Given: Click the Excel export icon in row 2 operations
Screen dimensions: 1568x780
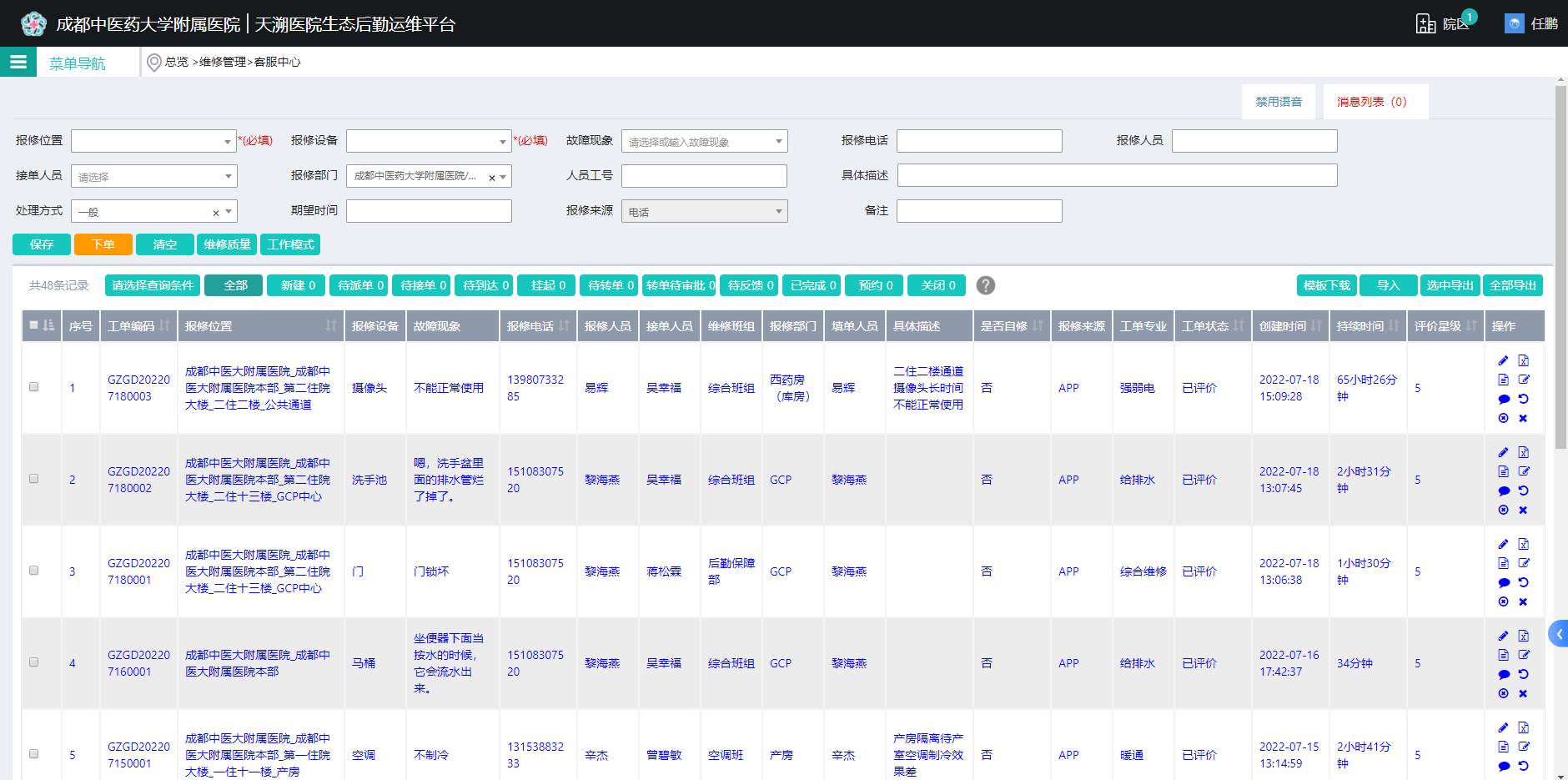Looking at the screenshot, I should coord(1524,452).
